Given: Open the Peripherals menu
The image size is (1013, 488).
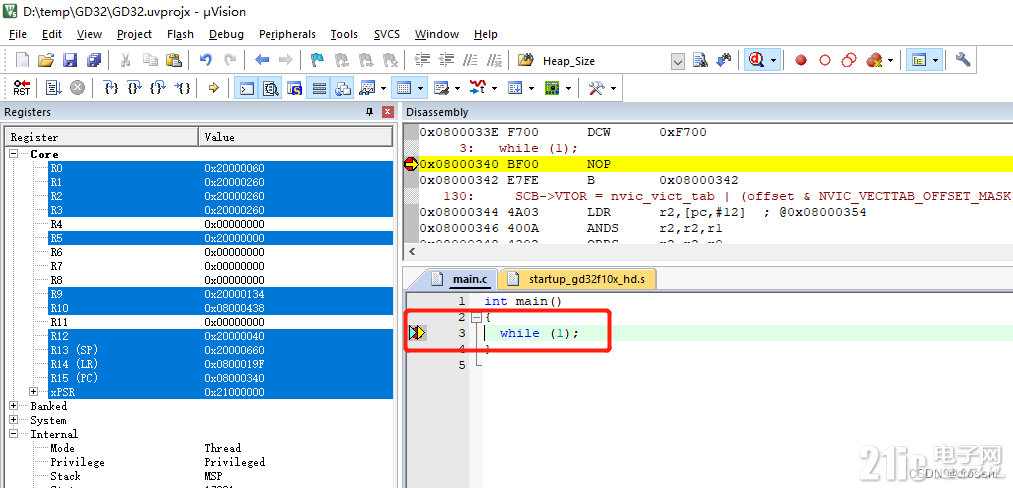Looking at the screenshot, I should click(287, 34).
